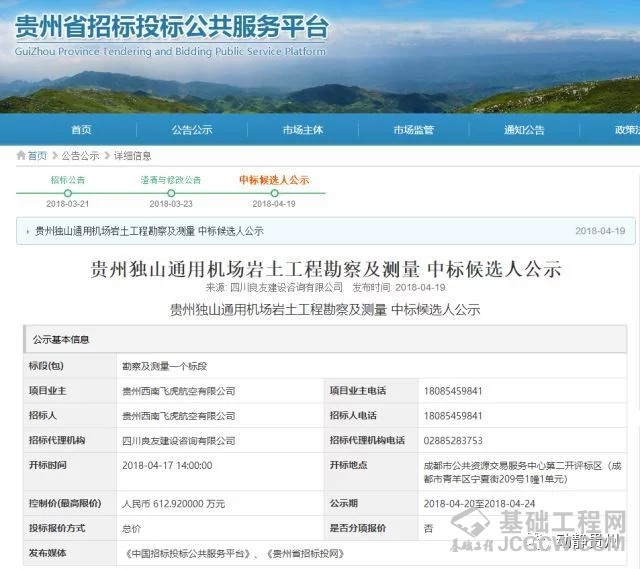640x569 pixels.
Task: Select the 中标候选人公示 stage label
Action: click(274, 180)
